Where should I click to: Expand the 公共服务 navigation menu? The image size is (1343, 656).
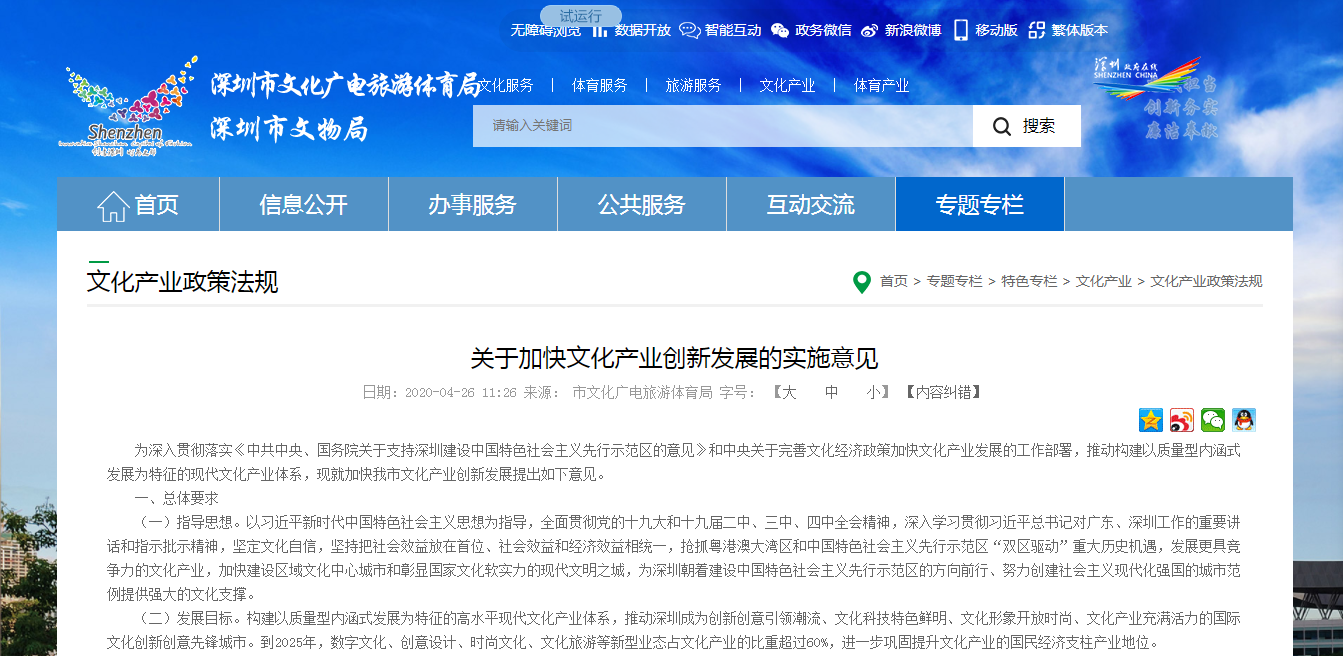pos(641,205)
